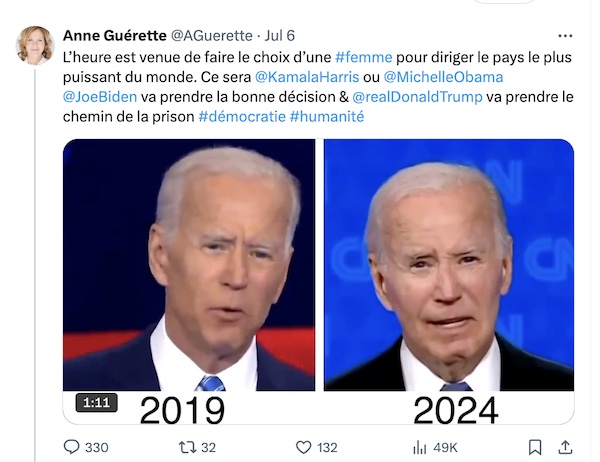Open @JoeBiden mention
The image size is (600, 462).
(x=100, y=96)
